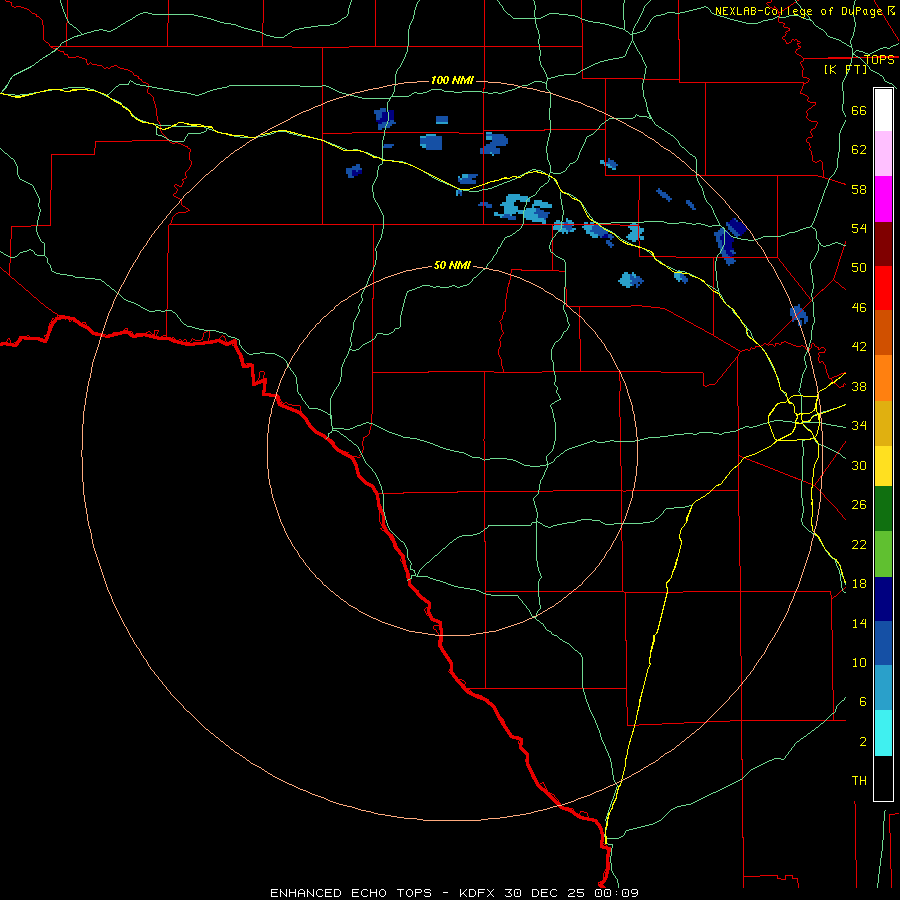
Task: Click the '50' legend value
Action: click(x=859, y=268)
